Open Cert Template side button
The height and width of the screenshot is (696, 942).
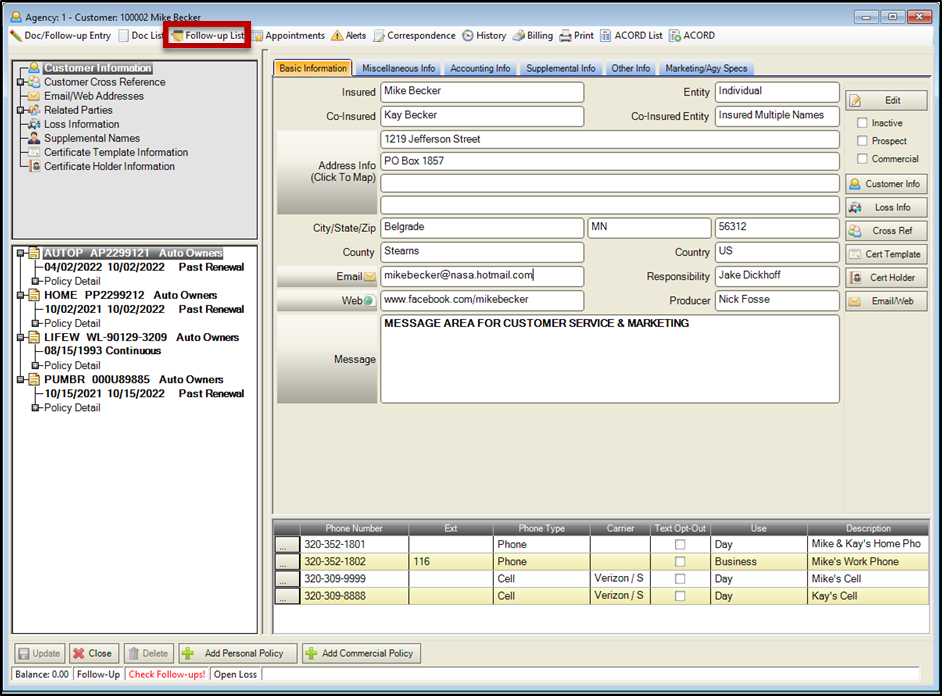tap(886, 254)
